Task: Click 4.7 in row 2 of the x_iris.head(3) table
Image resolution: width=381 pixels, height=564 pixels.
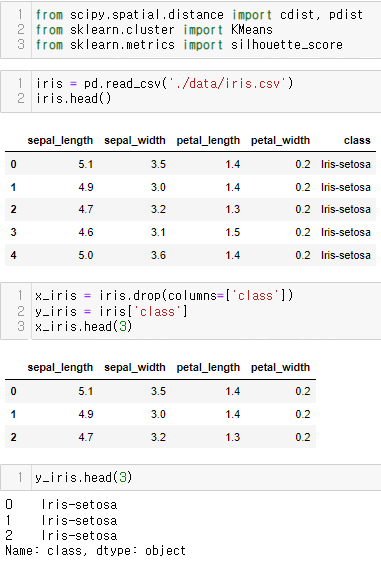Action: point(86,437)
